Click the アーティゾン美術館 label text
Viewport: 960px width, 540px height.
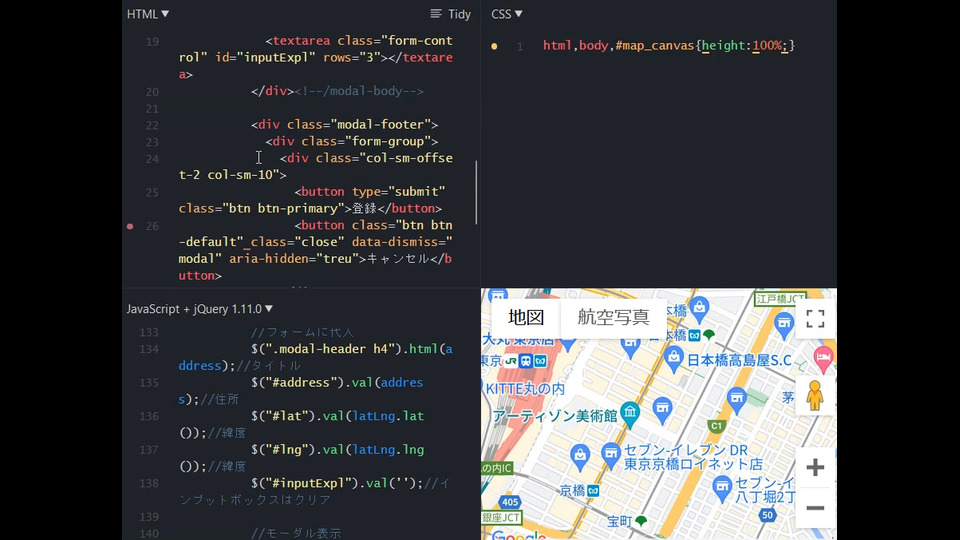click(x=555, y=416)
